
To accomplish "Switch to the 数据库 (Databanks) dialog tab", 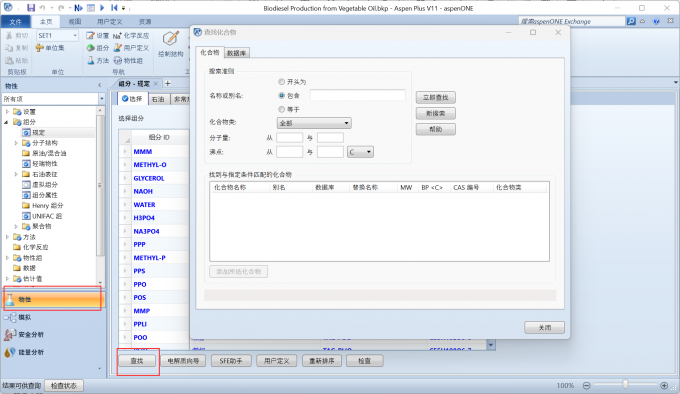I will point(237,53).
